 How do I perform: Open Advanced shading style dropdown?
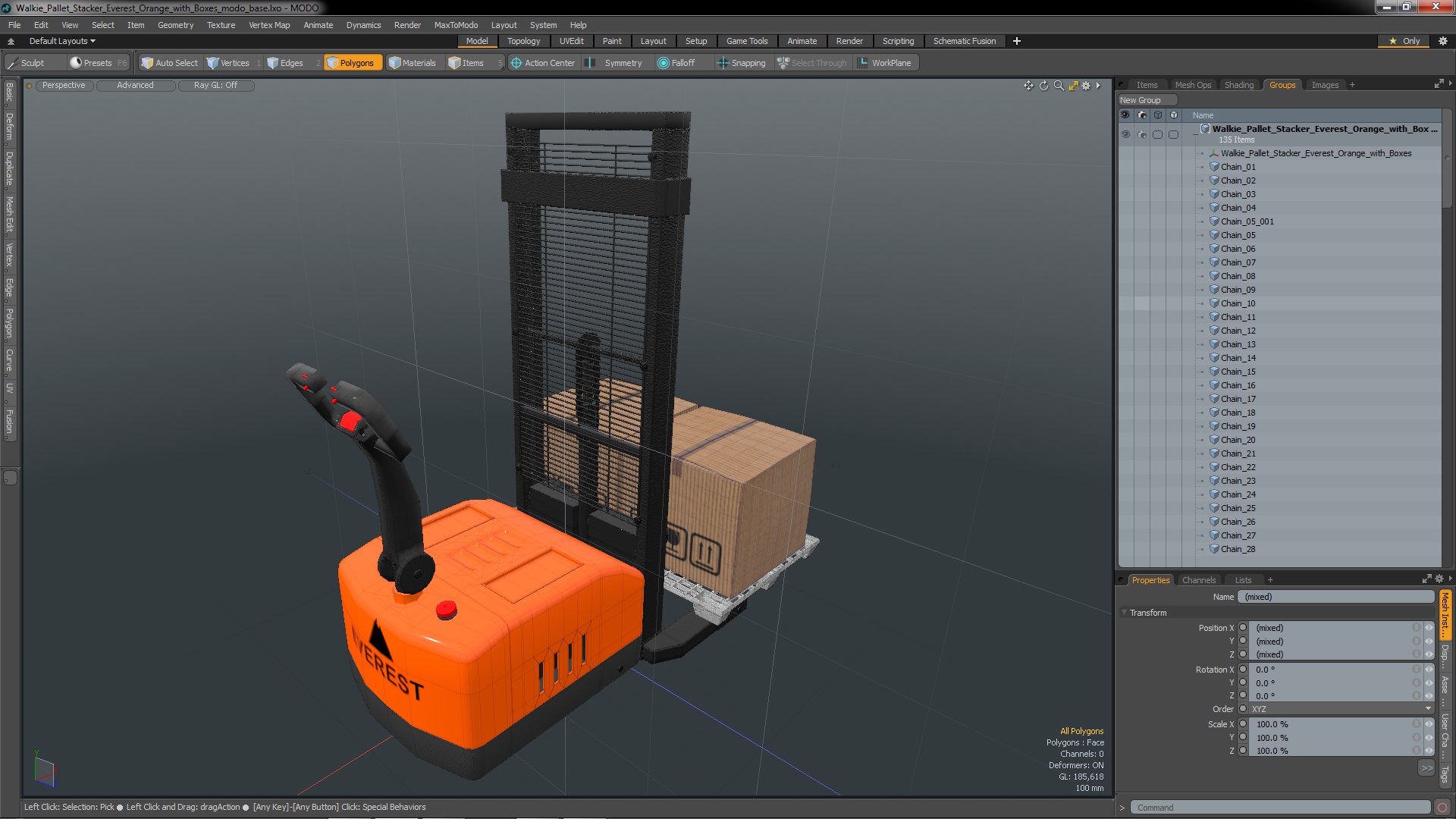click(135, 86)
